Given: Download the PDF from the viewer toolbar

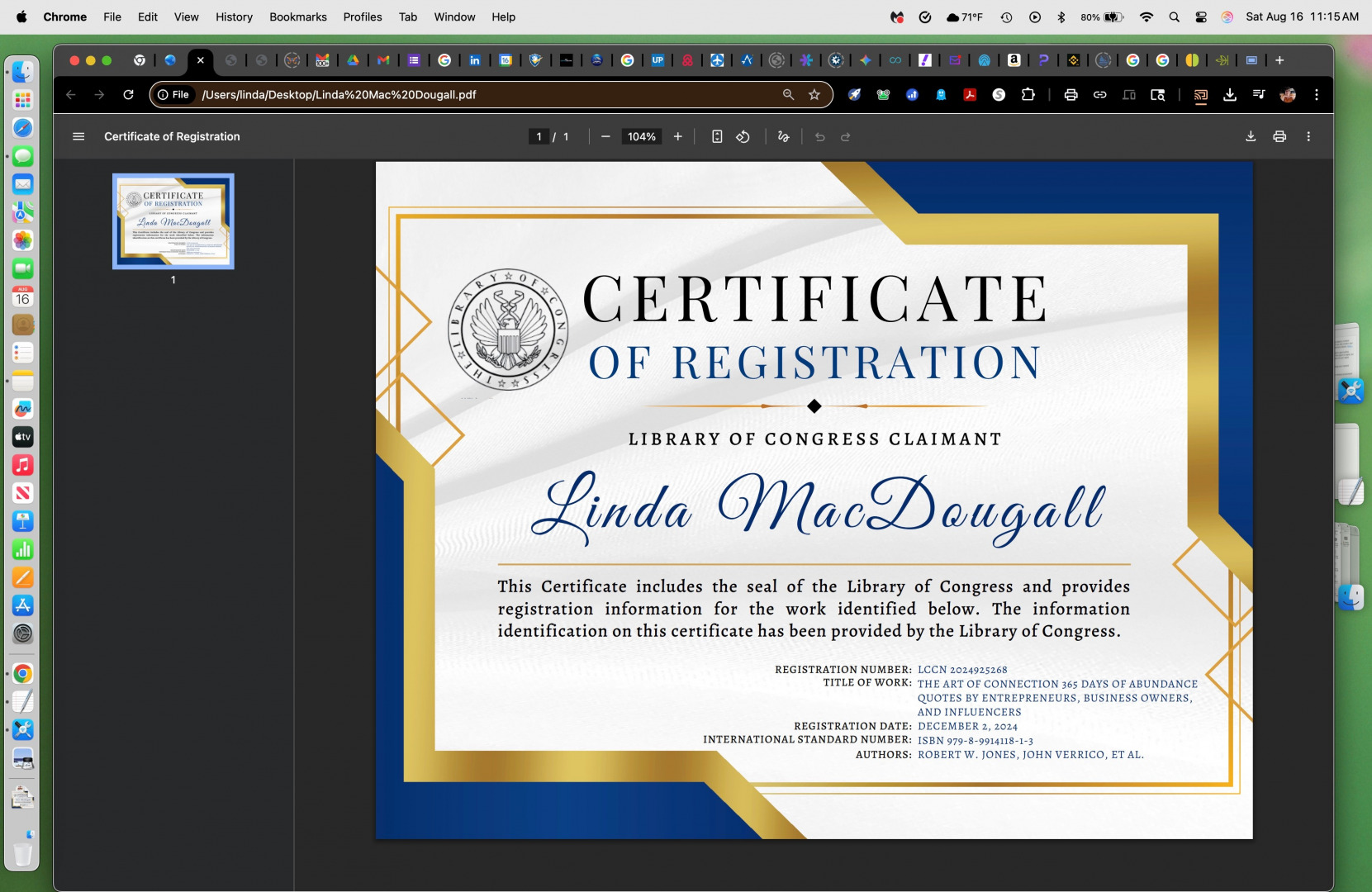Looking at the screenshot, I should point(1251,136).
